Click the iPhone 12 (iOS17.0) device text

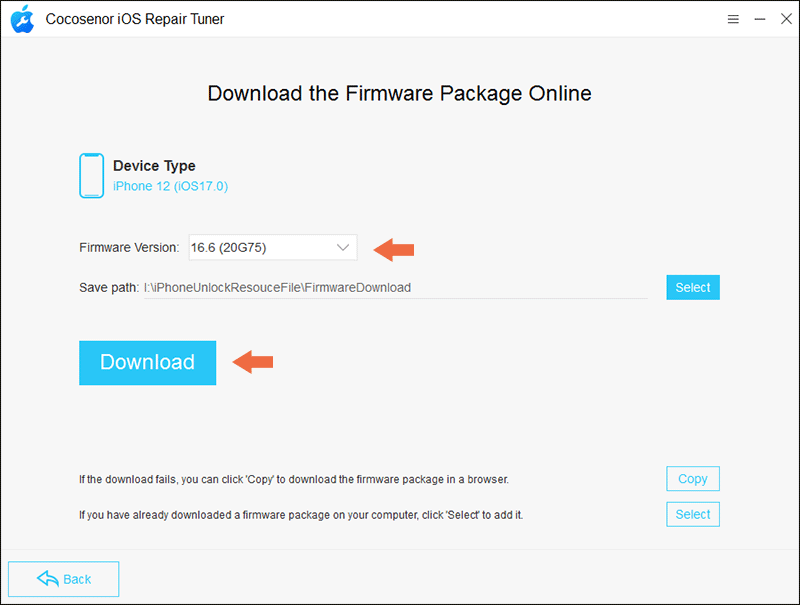click(170, 186)
